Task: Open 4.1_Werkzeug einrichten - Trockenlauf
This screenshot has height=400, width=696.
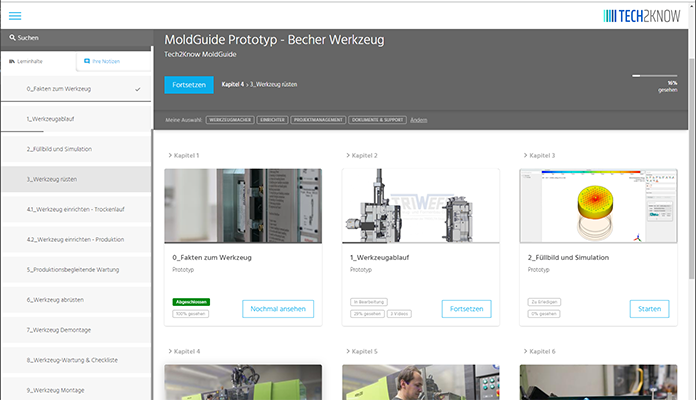Action: pyautogui.click(x=76, y=210)
